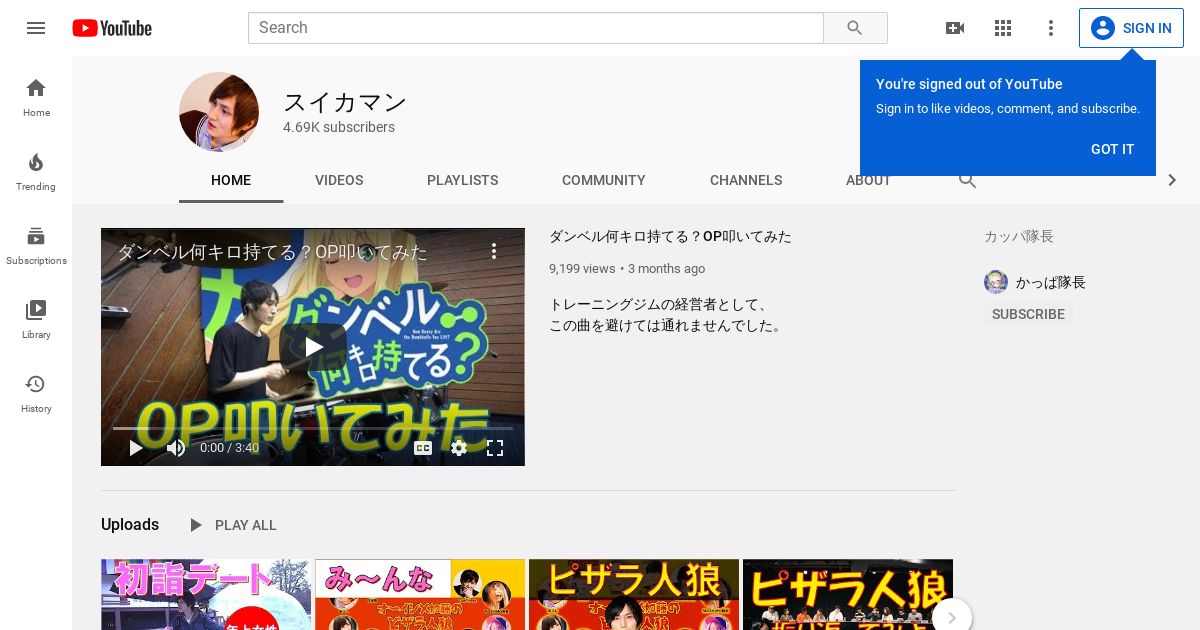Expand channel tabs with right chevron
This screenshot has height=630, width=1200.
tap(1172, 180)
